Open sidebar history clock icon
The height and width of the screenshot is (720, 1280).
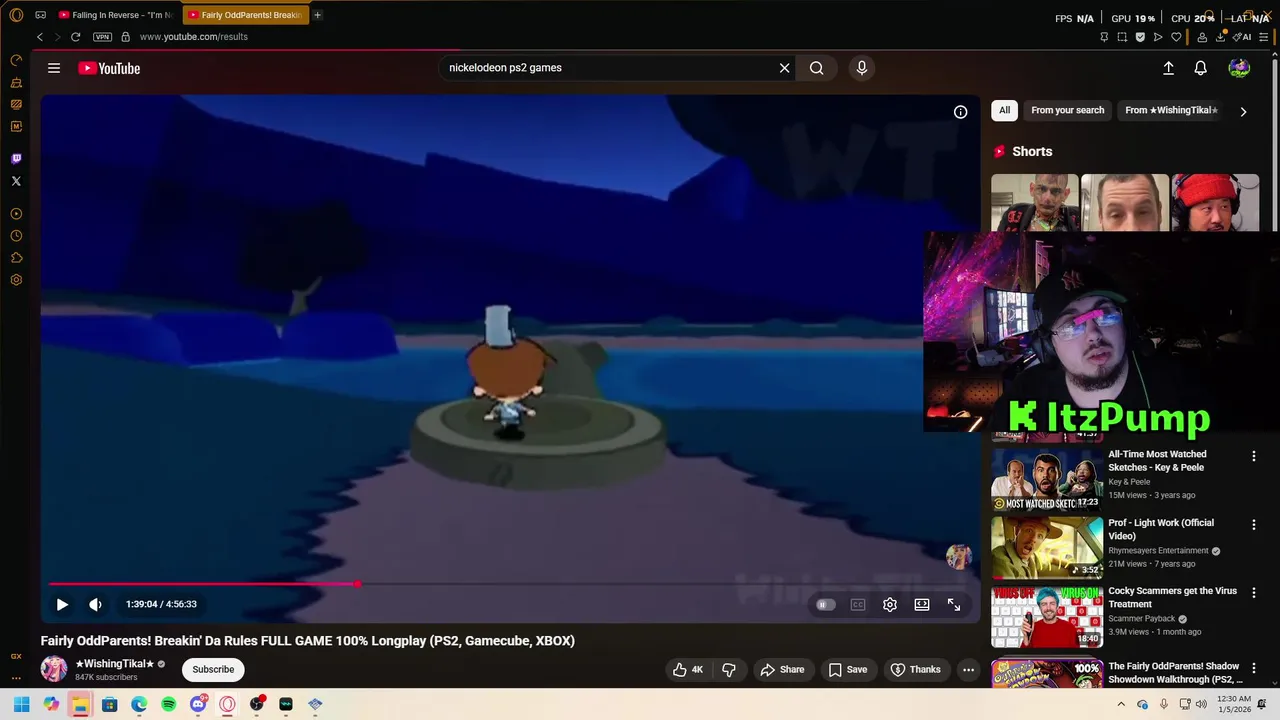tap(16, 236)
